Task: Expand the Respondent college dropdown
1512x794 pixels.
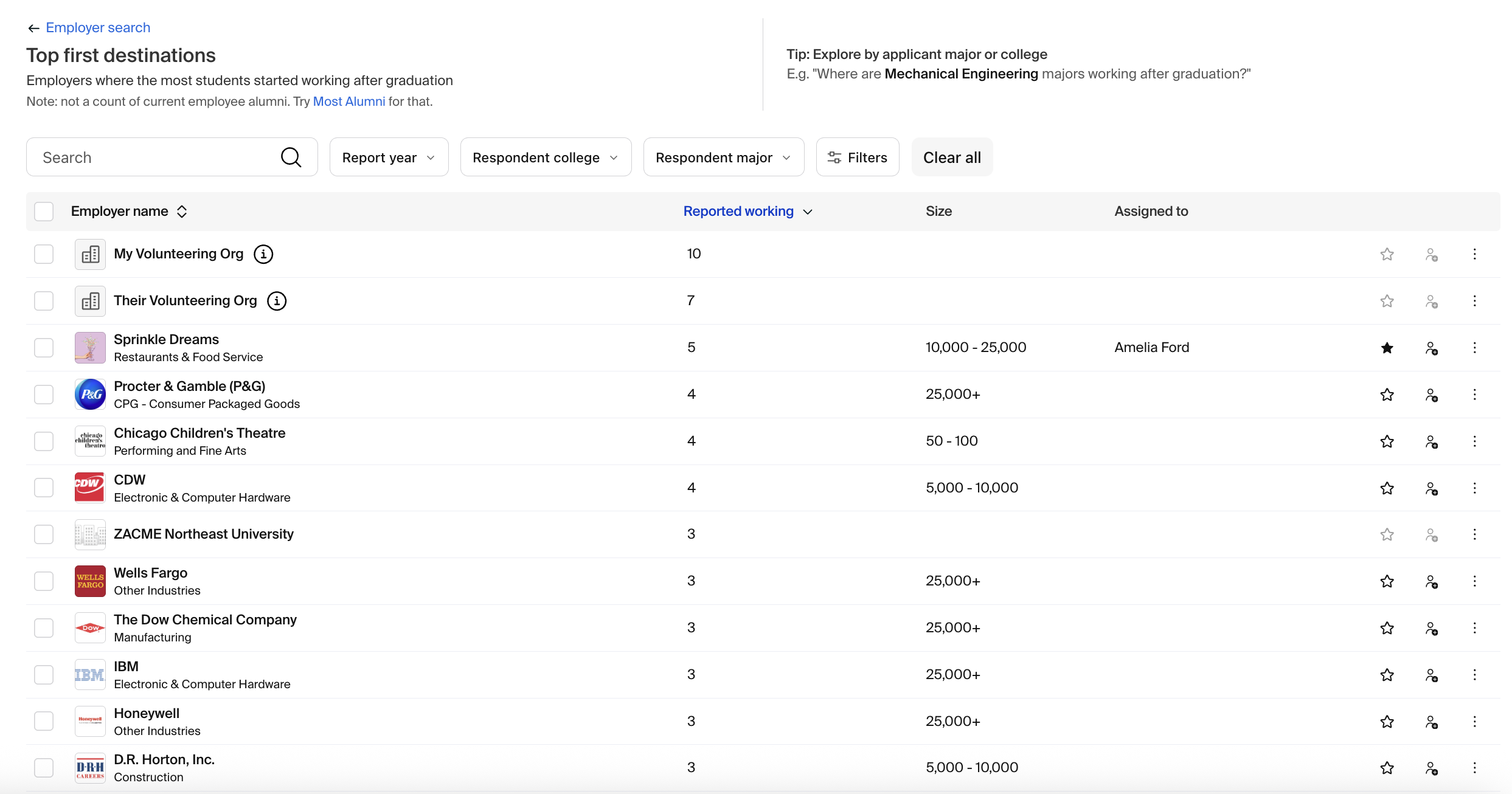Action: point(546,157)
